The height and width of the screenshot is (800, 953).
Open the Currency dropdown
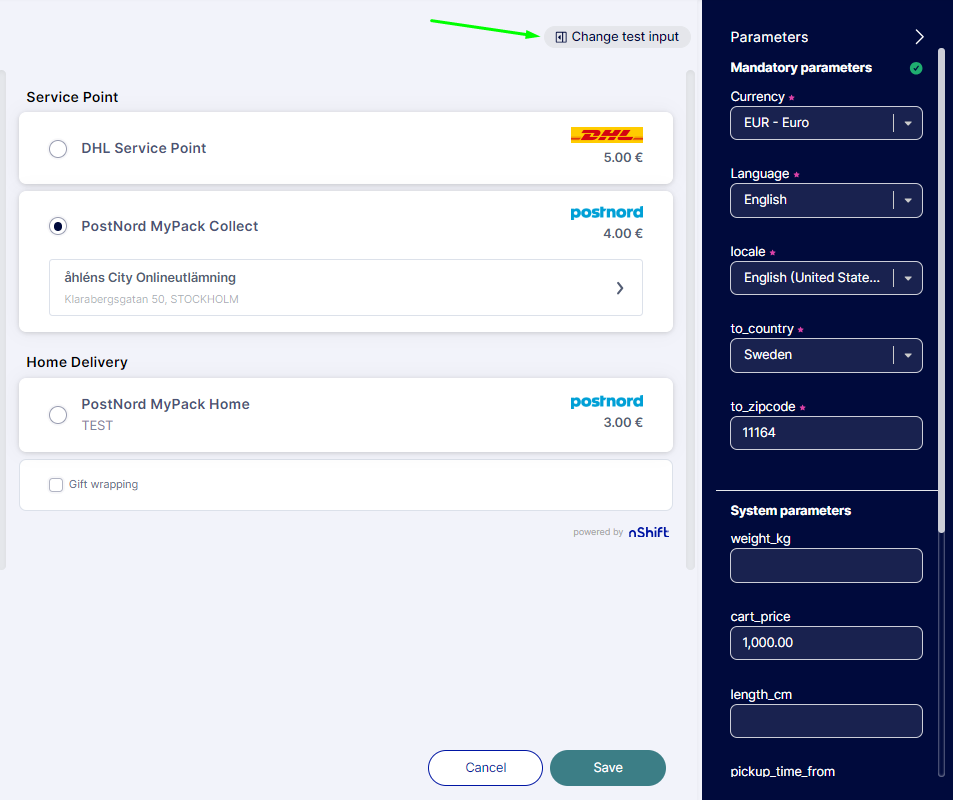point(907,123)
